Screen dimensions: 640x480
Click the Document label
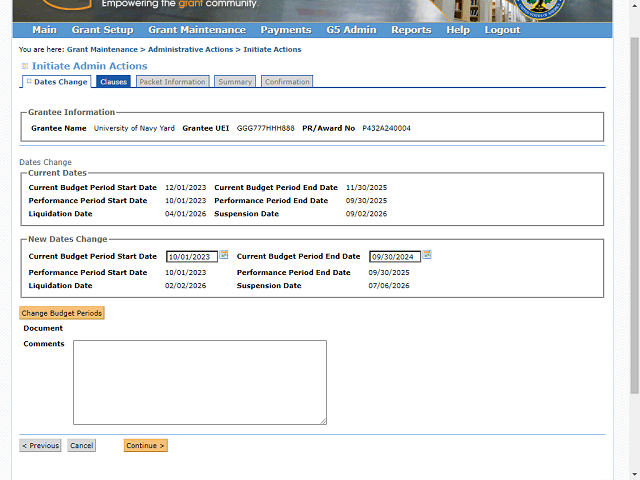43,328
